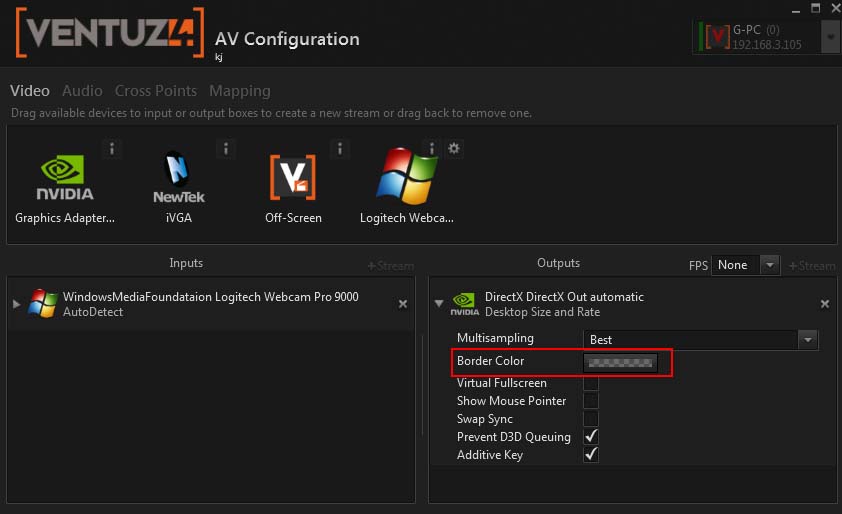Show info for the Off-Screen device
This screenshot has width=842, height=514.
pyautogui.click(x=340, y=149)
